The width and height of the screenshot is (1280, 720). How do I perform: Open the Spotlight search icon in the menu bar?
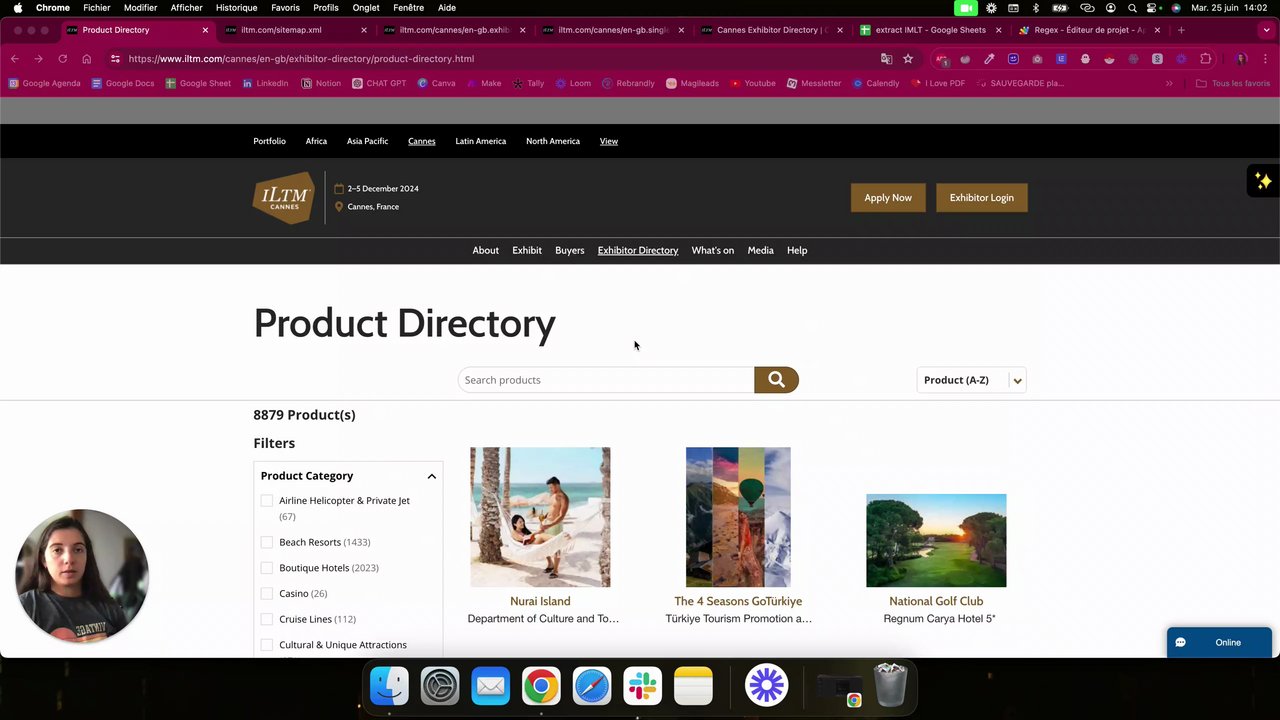coord(1132,8)
